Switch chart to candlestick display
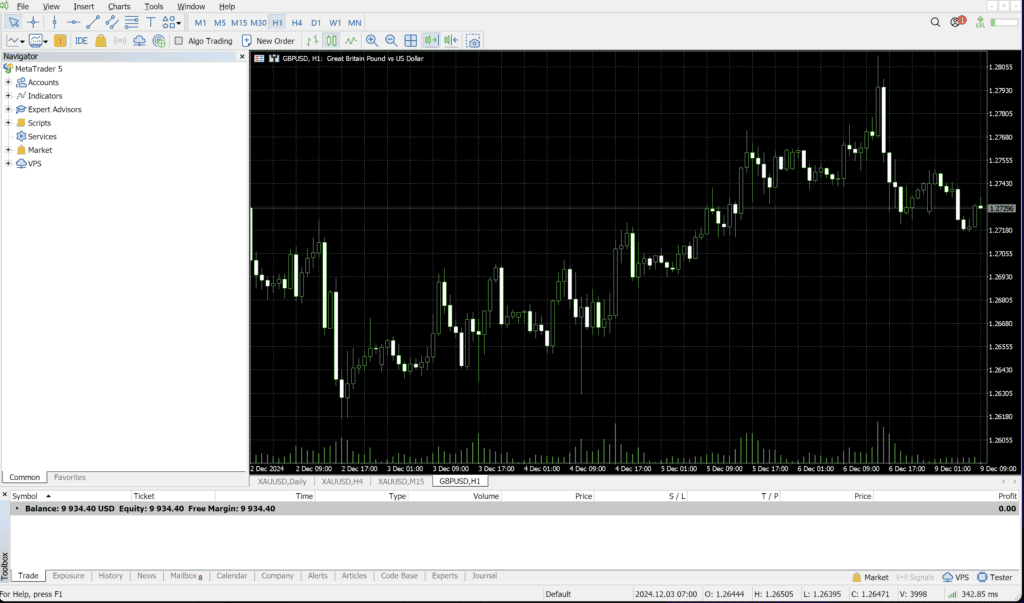 [332, 41]
